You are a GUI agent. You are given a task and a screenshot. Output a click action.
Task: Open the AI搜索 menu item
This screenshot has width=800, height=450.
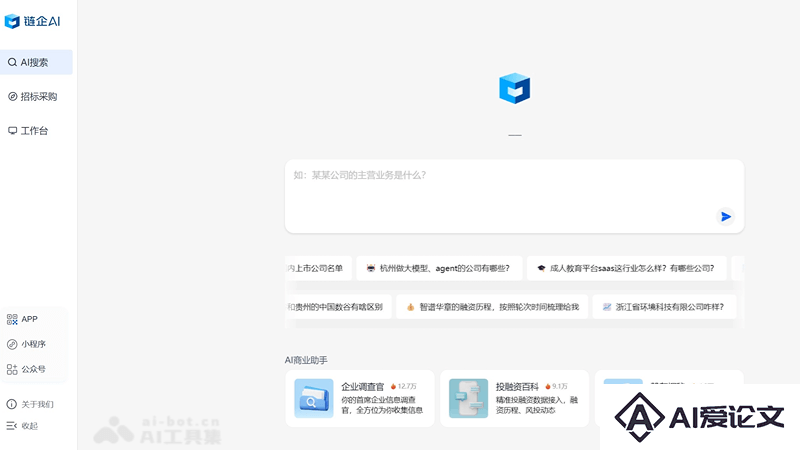(x=36, y=62)
